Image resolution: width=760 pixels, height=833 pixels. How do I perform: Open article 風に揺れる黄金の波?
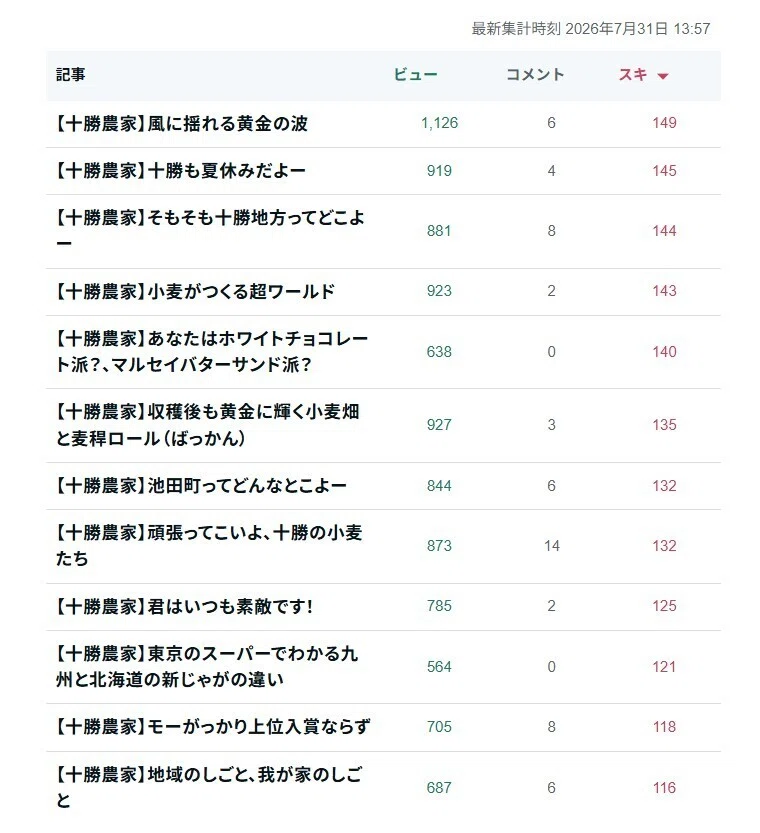tap(182, 124)
